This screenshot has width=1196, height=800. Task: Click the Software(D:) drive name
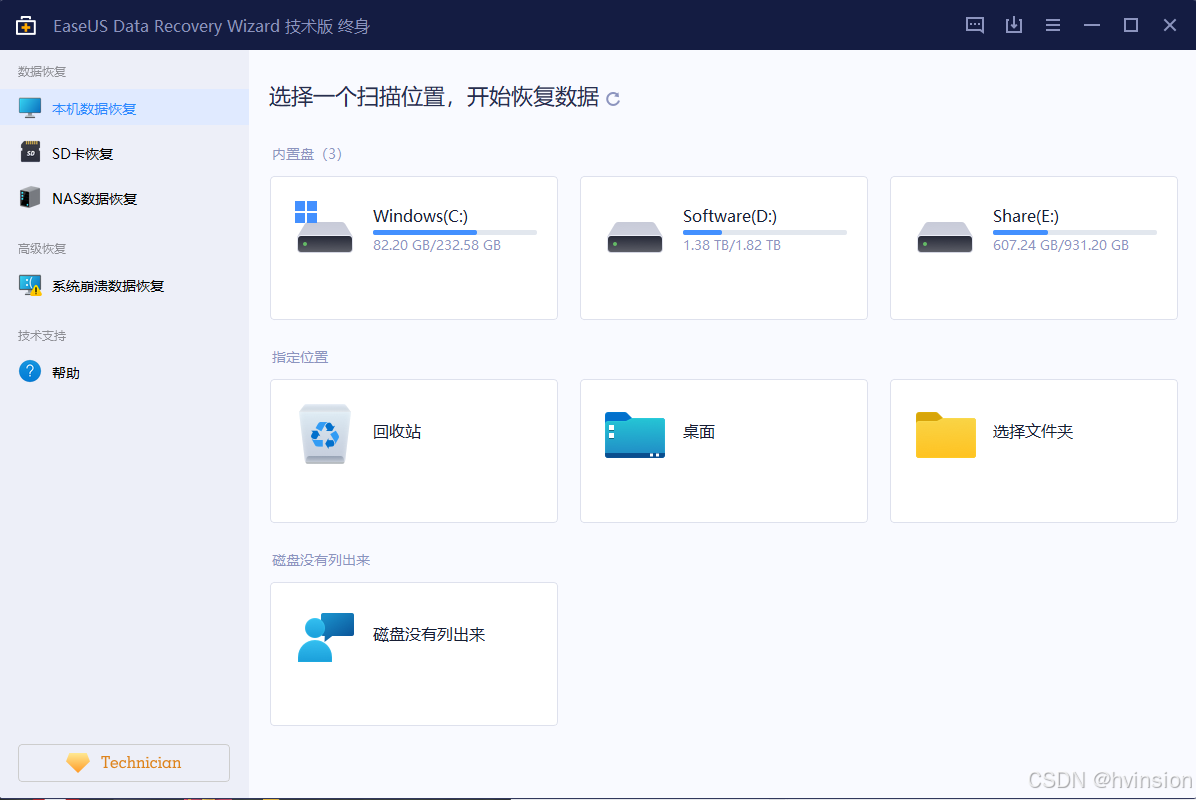[730, 217]
